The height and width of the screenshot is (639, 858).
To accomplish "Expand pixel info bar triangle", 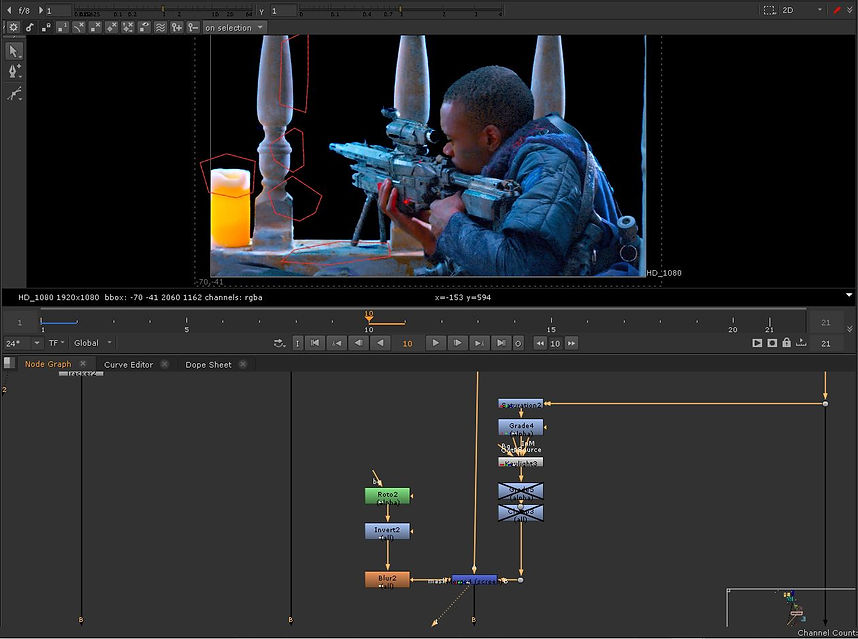I will point(849,295).
